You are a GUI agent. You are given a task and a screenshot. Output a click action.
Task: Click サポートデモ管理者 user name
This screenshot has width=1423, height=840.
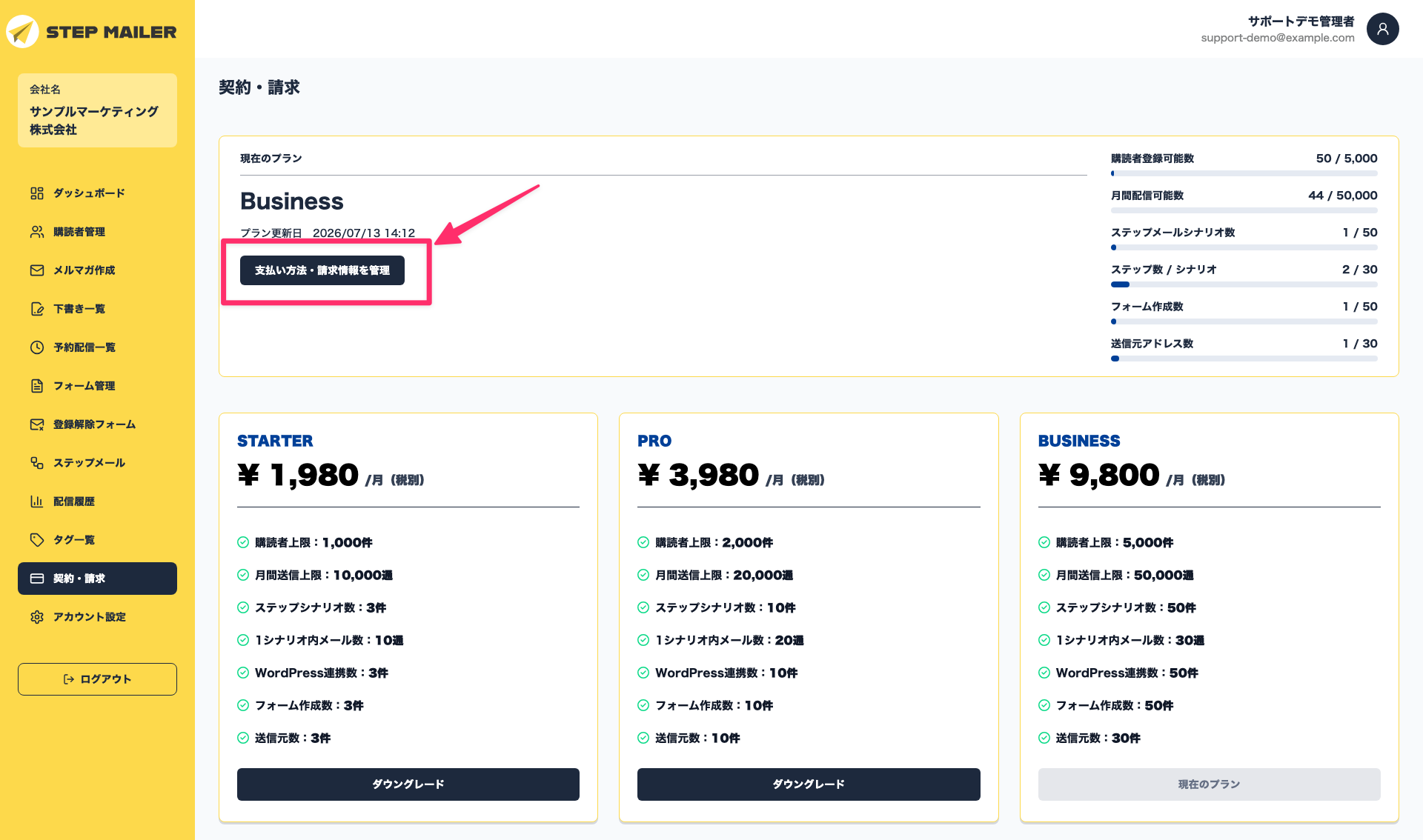pos(1301,21)
